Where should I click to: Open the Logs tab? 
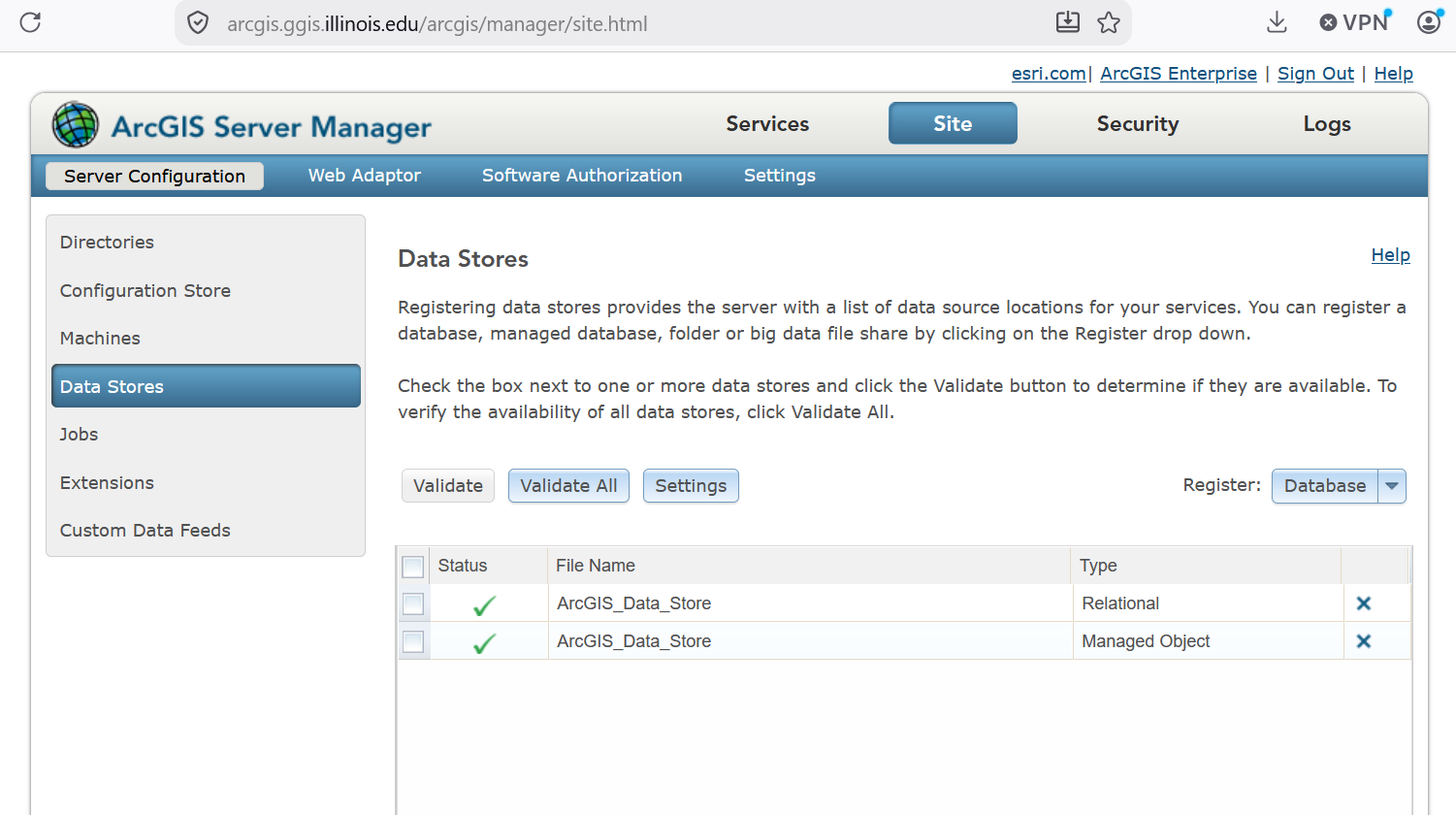(1327, 124)
